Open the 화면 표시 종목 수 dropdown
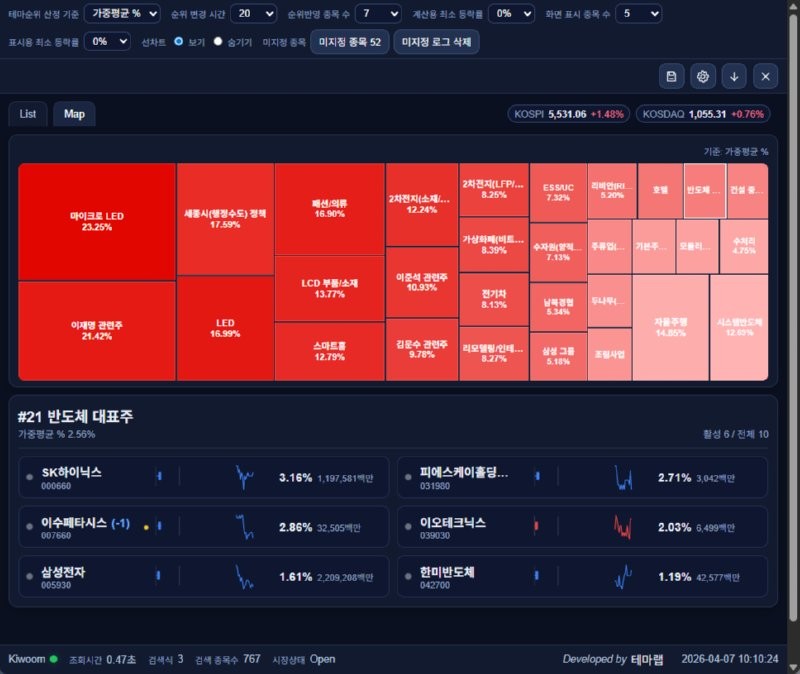The height and width of the screenshot is (674, 800). coord(637,14)
